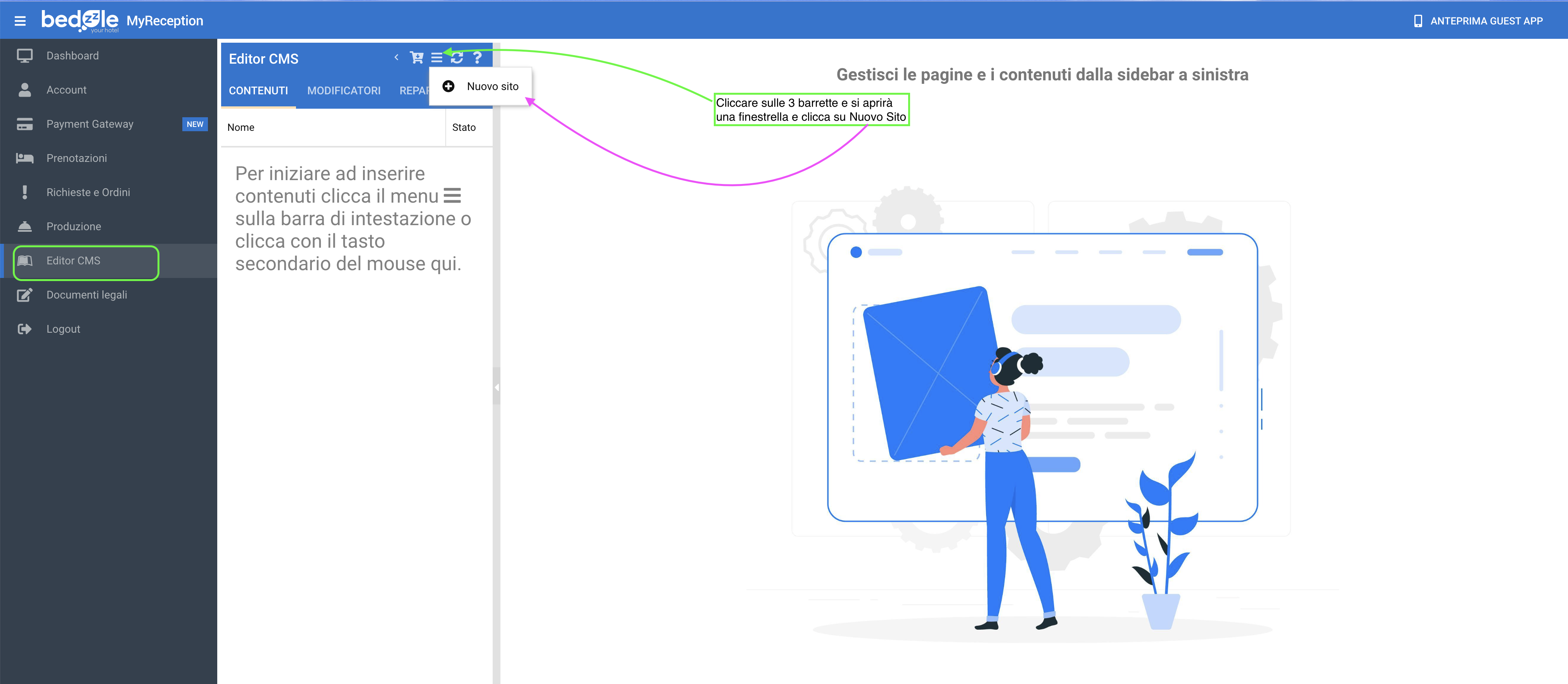Open Prenotazioni in the sidebar
This screenshot has width=1568, height=684.
(x=77, y=158)
